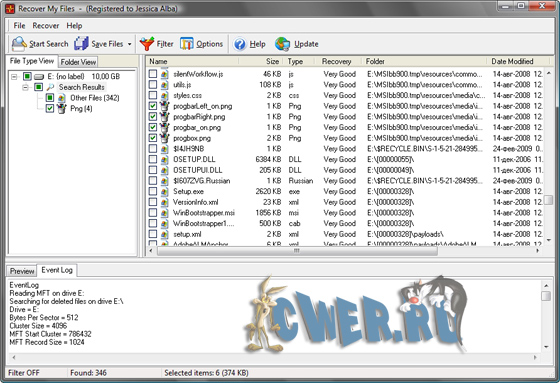
Task: Open the Save Files dropdown arrow
Action: coord(130,44)
